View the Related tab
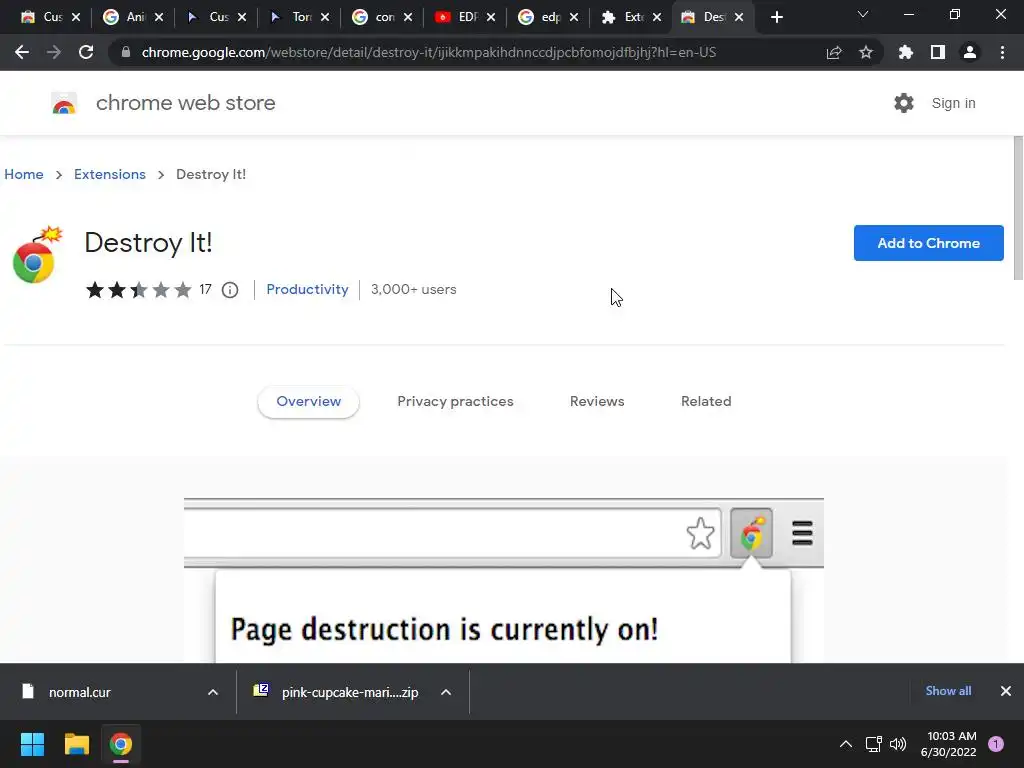Screen dimensions: 1024x768 (706, 402)
